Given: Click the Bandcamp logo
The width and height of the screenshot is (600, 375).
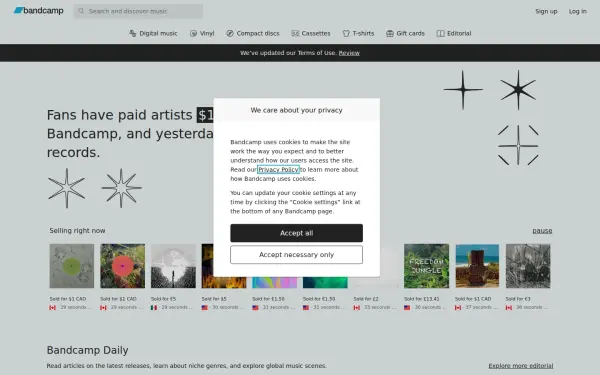Looking at the screenshot, I should click(x=39, y=11).
